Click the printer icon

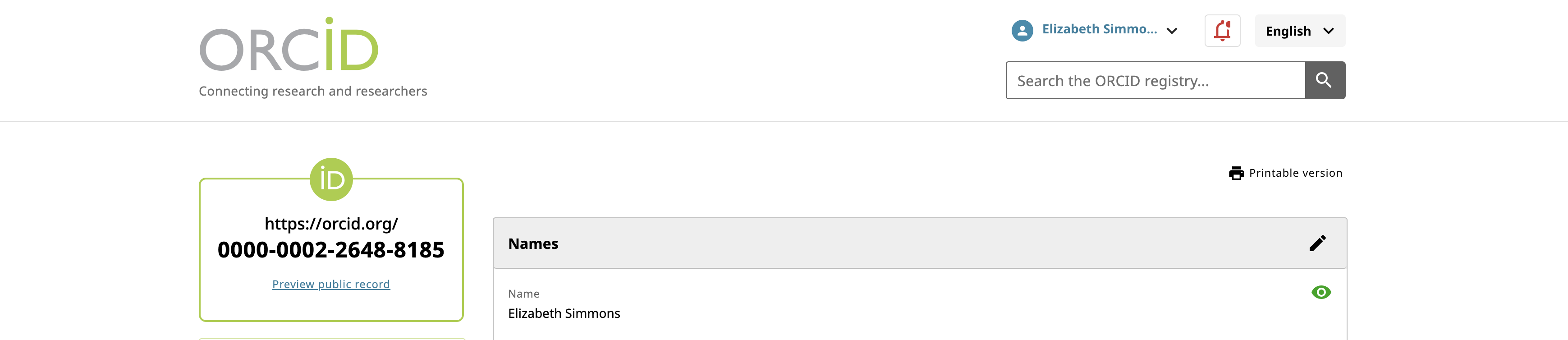(1236, 174)
